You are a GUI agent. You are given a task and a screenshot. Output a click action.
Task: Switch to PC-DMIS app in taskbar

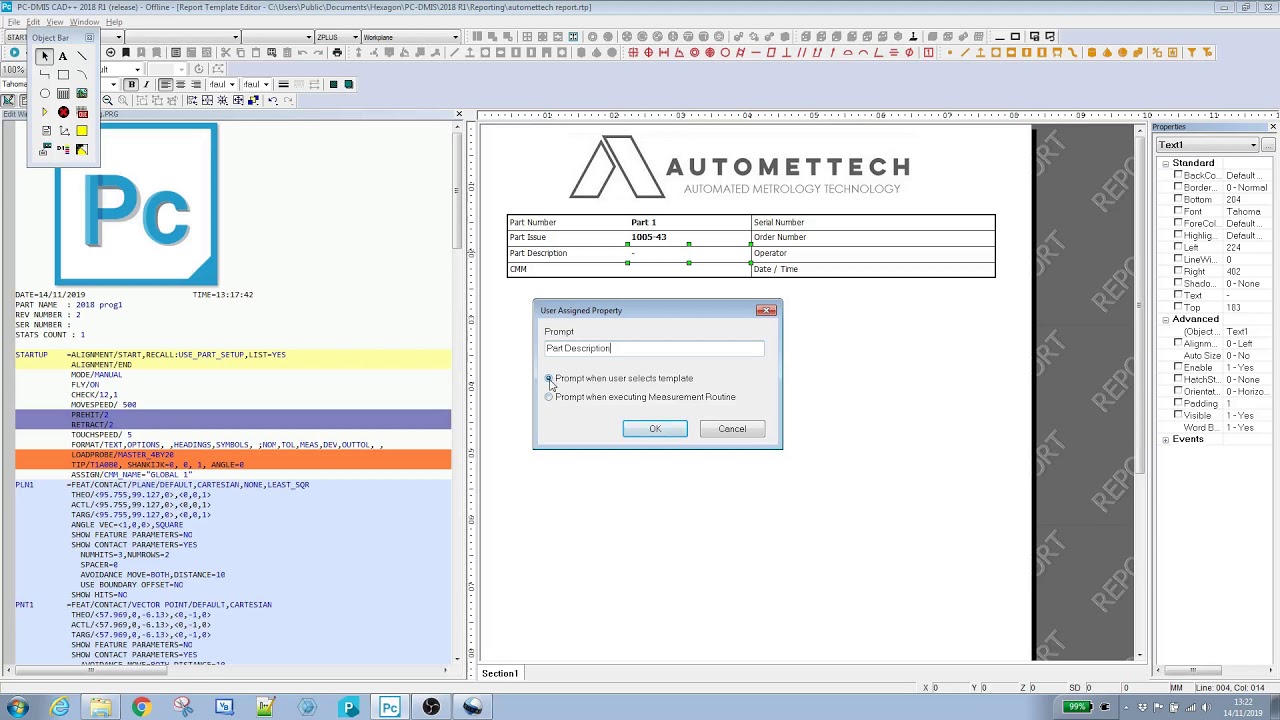pyautogui.click(x=389, y=707)
